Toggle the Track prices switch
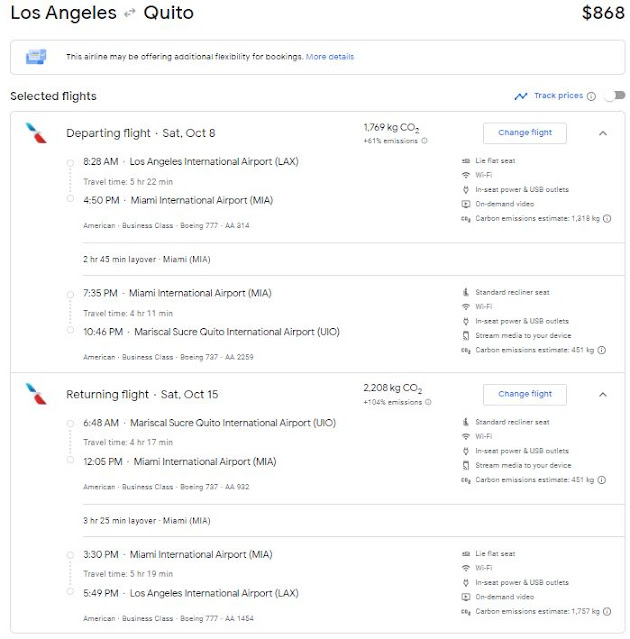 pos(612,96)
